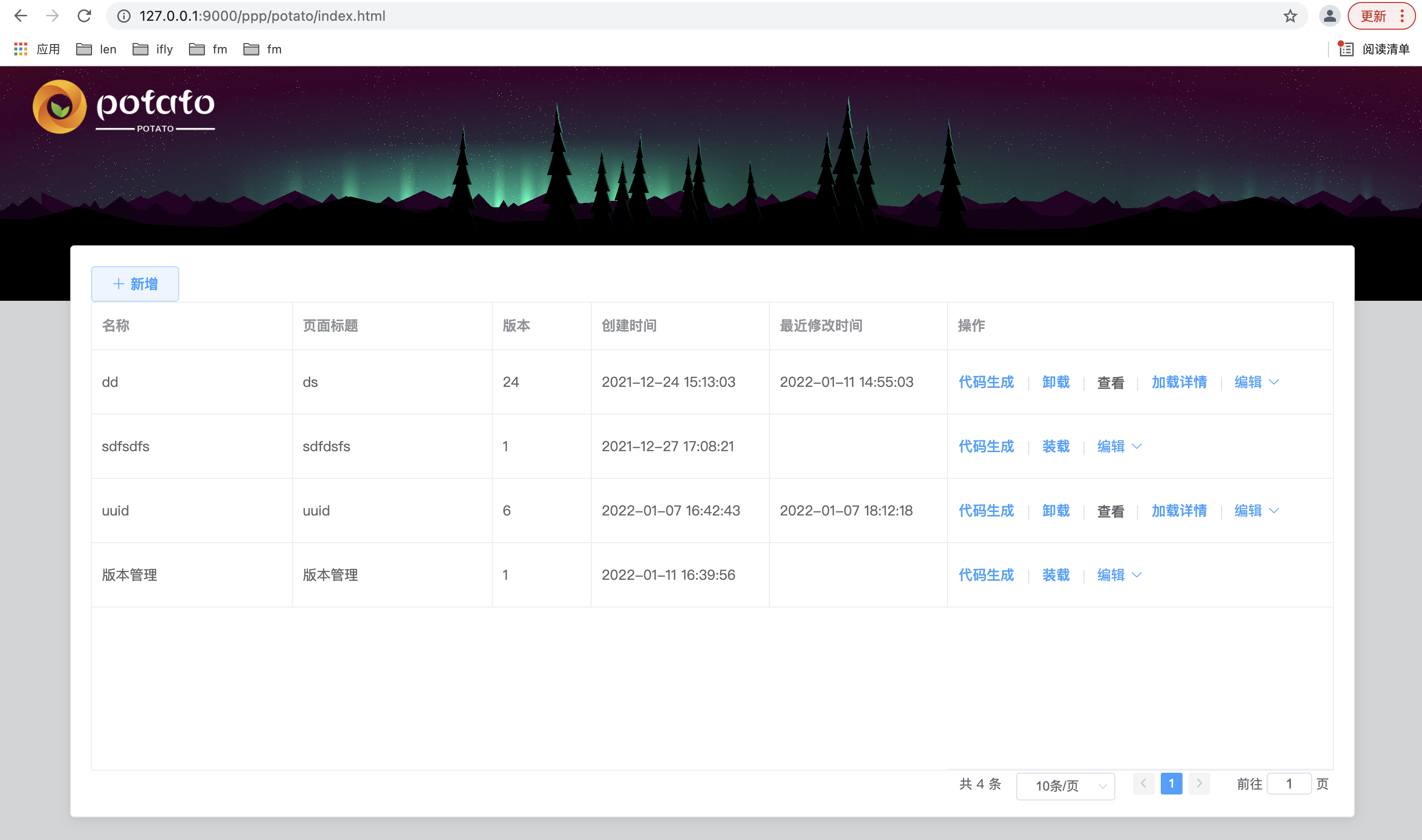Click 代码生成 for the 版本管理 row
This screenshot has width=1422, height=840.
[x=986, y=575]
